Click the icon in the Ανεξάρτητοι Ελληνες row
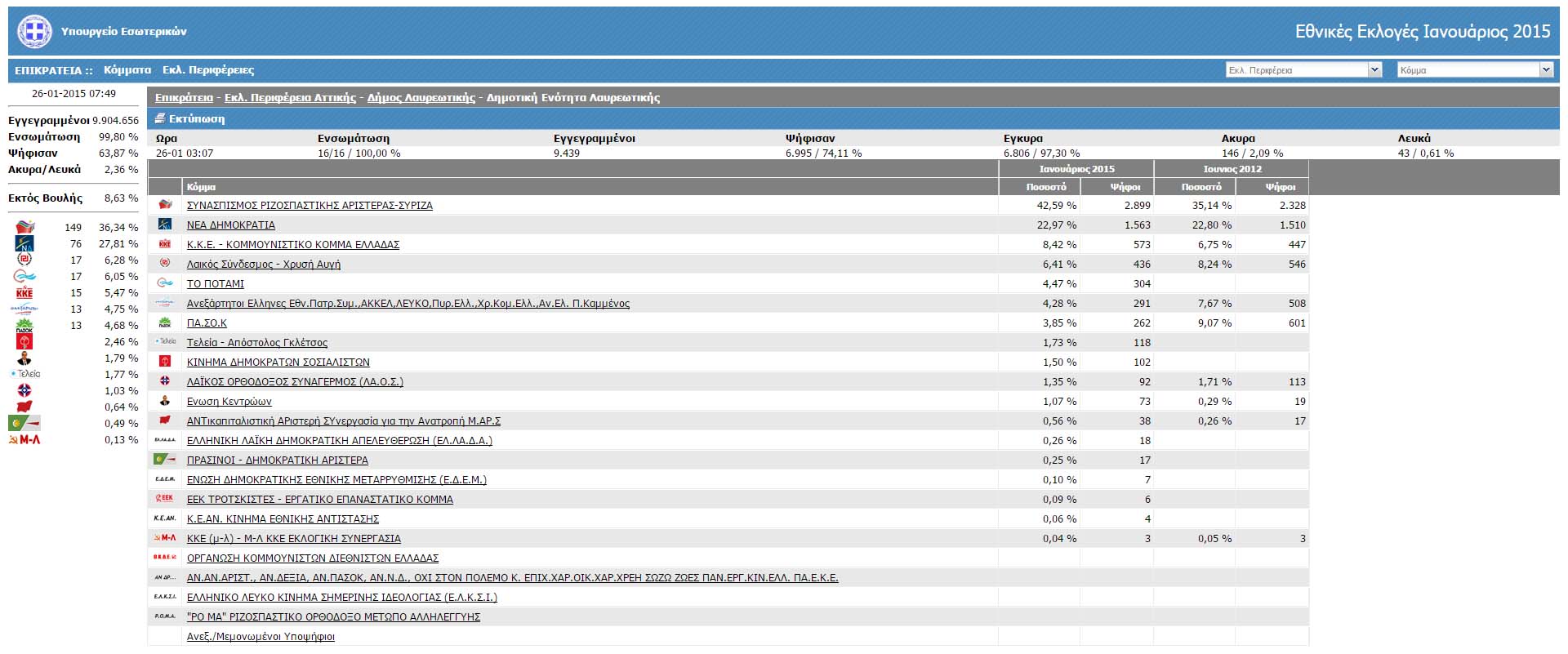This screenshot has width=1568, height=654. (165, 303)
